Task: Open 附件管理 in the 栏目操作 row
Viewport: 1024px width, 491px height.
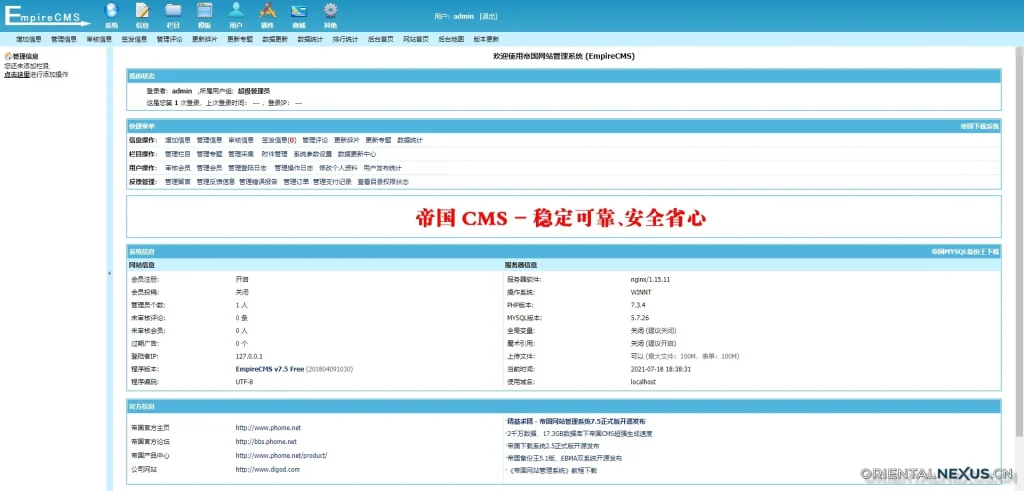Action: coord(274,154)
